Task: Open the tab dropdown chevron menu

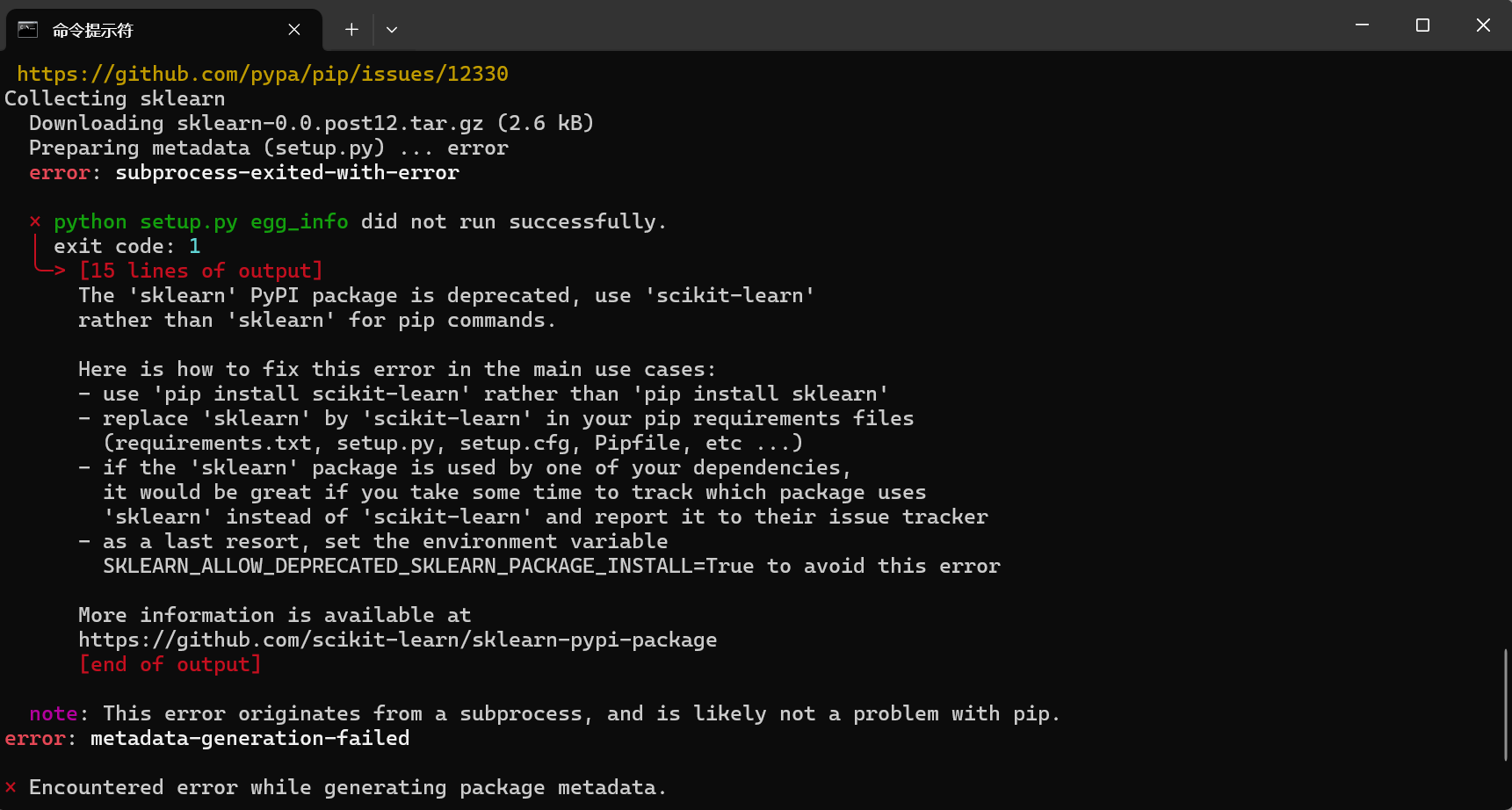Action: 392,29
